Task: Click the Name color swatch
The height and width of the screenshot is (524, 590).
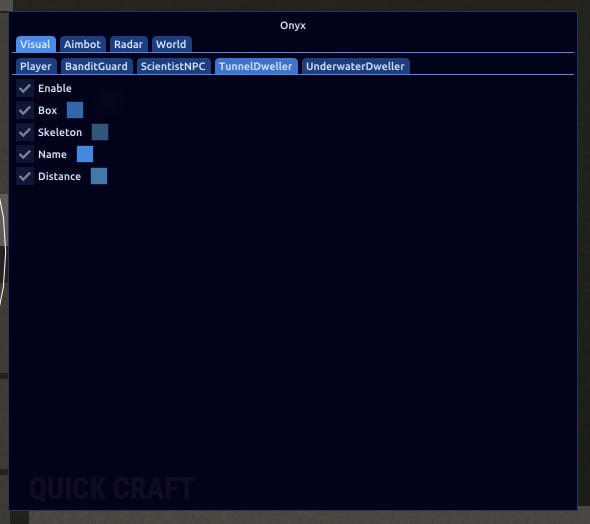Action: point(85,154)
